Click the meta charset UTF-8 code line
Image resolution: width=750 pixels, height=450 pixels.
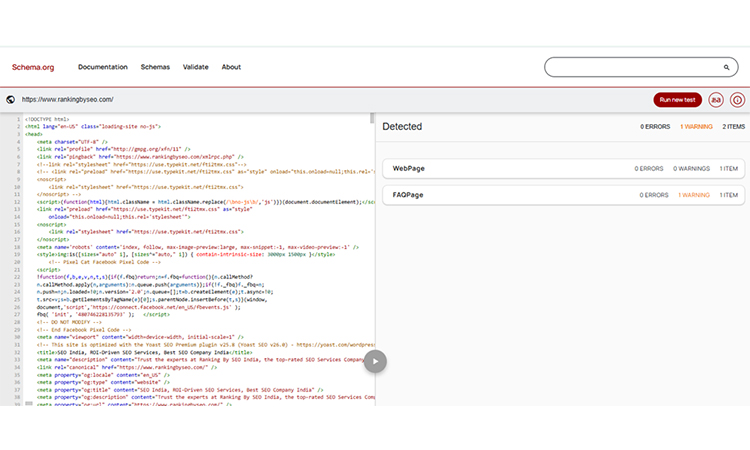[x=72, y=142]
